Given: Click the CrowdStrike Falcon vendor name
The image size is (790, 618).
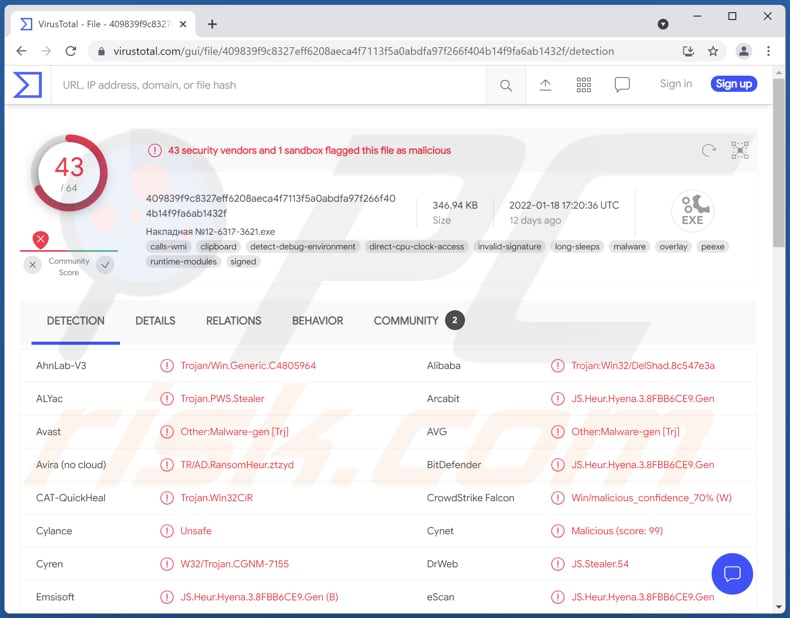Looking at the screenshot, I should (471, 498).
